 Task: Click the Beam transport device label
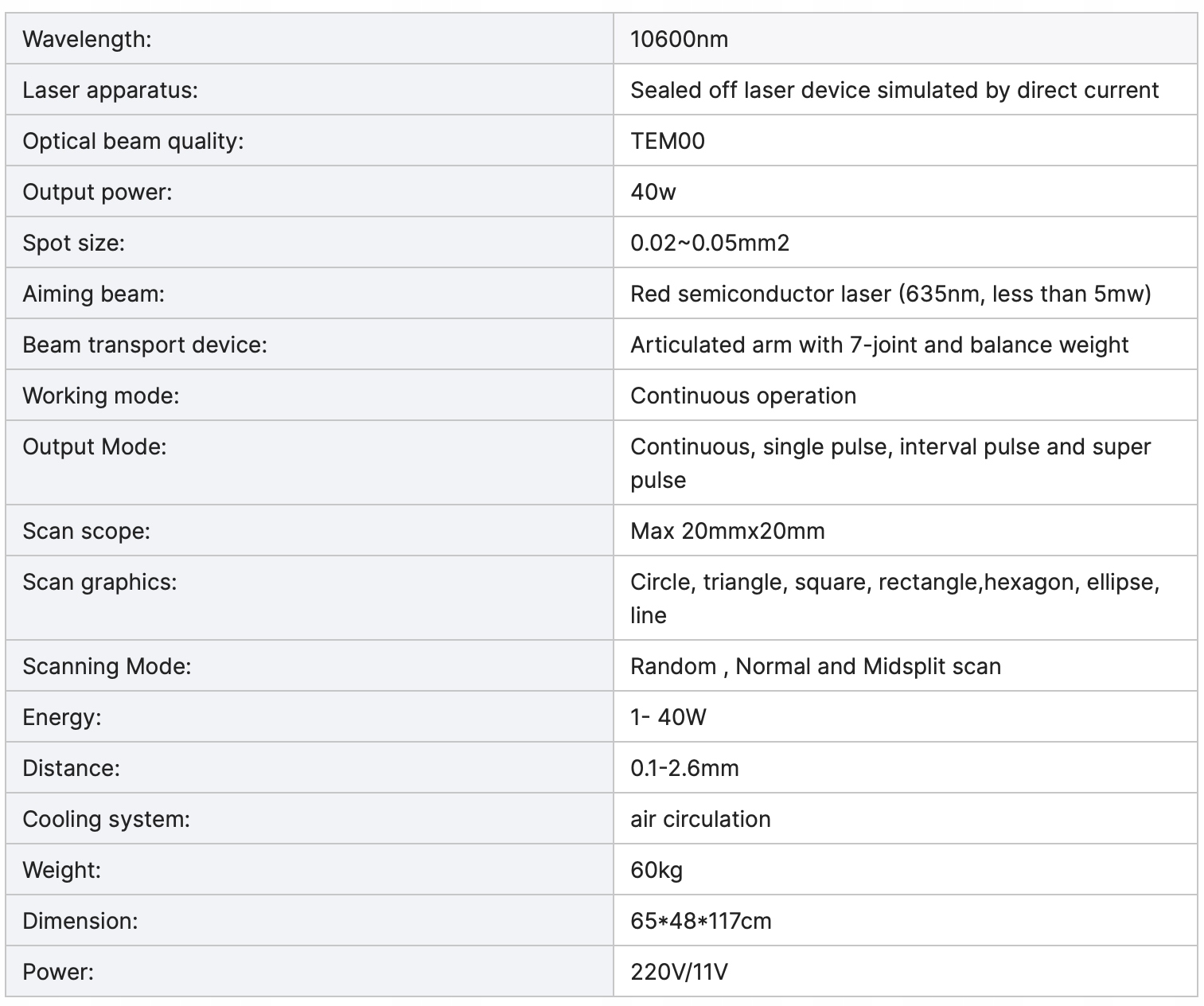click(145, 345)
